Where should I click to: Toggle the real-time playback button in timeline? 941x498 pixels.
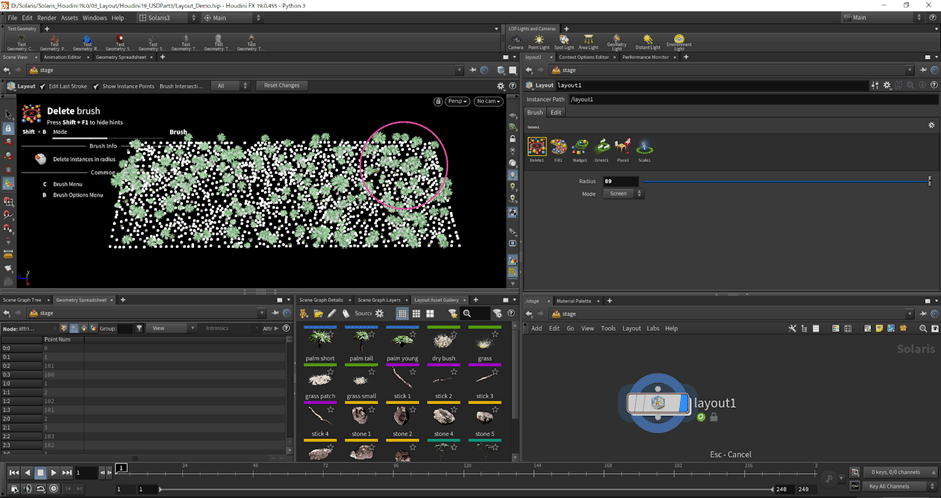[53, 488]
